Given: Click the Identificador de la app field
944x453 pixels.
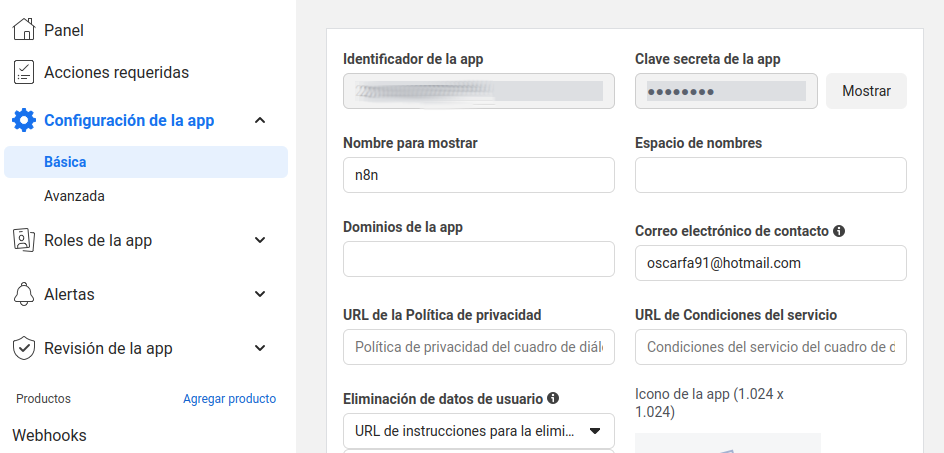Looking at the screenshot, I should [479, 91].
